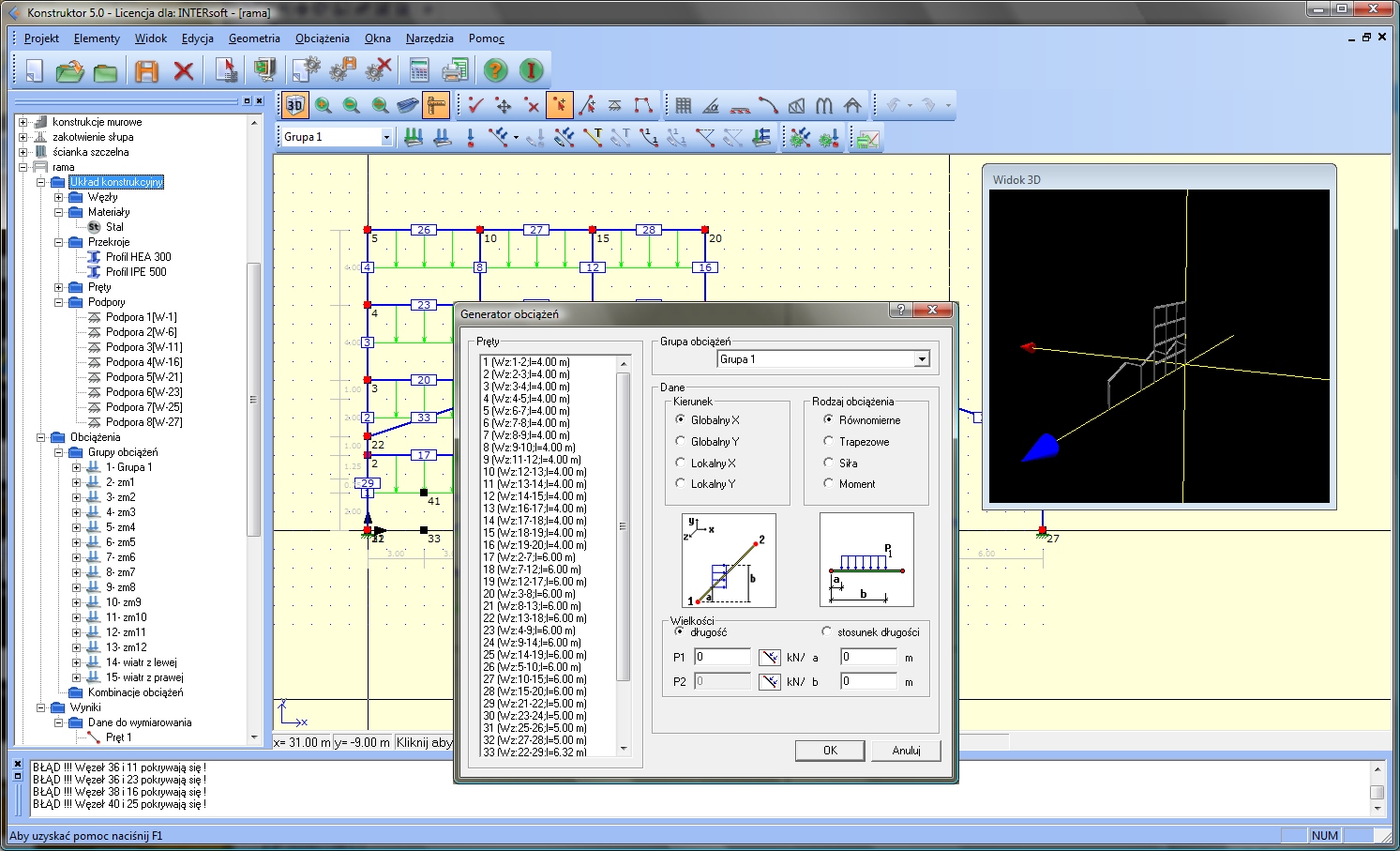Choose Trapezowe load type
The height and width of the screenshot is (851, 1400).
pos(828,441)
